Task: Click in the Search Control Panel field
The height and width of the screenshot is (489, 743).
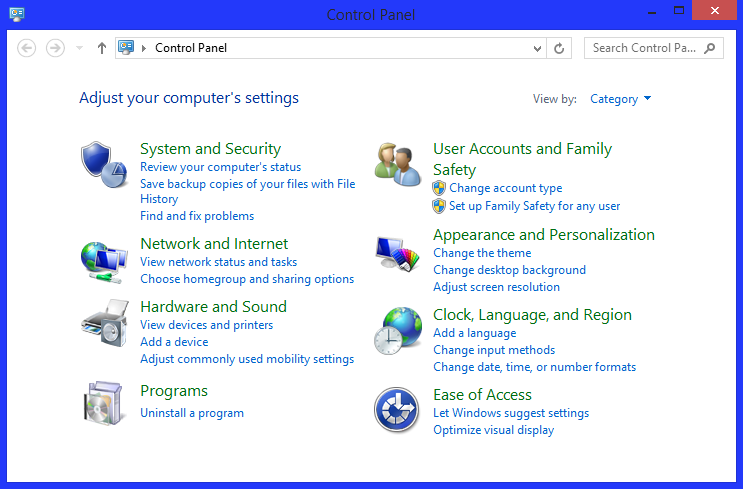Action: coord(643,48)
